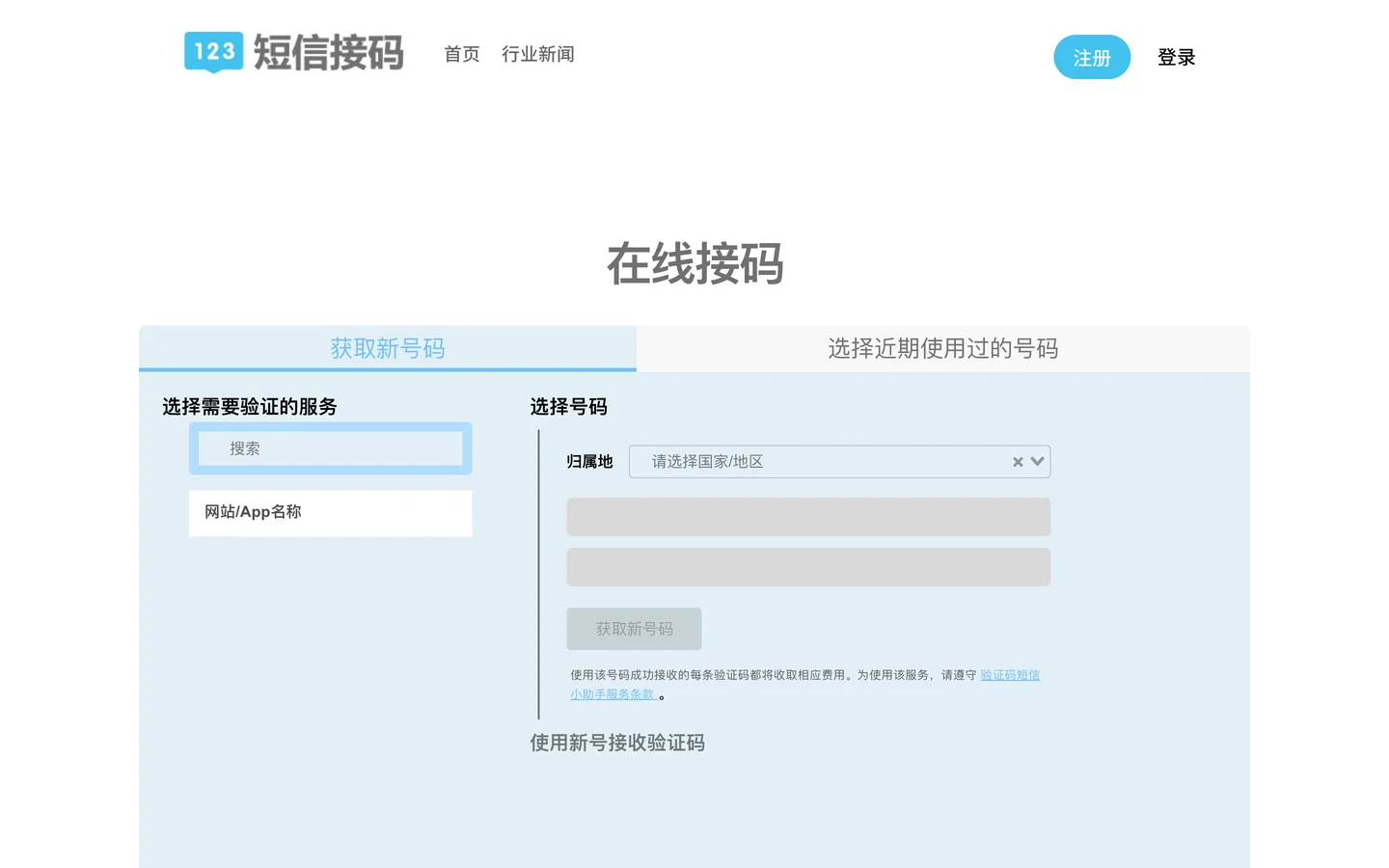Open the 登录 link

(x=1176, y=58)
